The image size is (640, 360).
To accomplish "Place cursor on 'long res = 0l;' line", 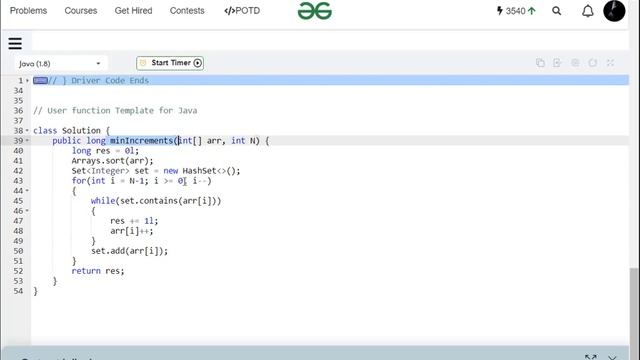I will point(105,151).
